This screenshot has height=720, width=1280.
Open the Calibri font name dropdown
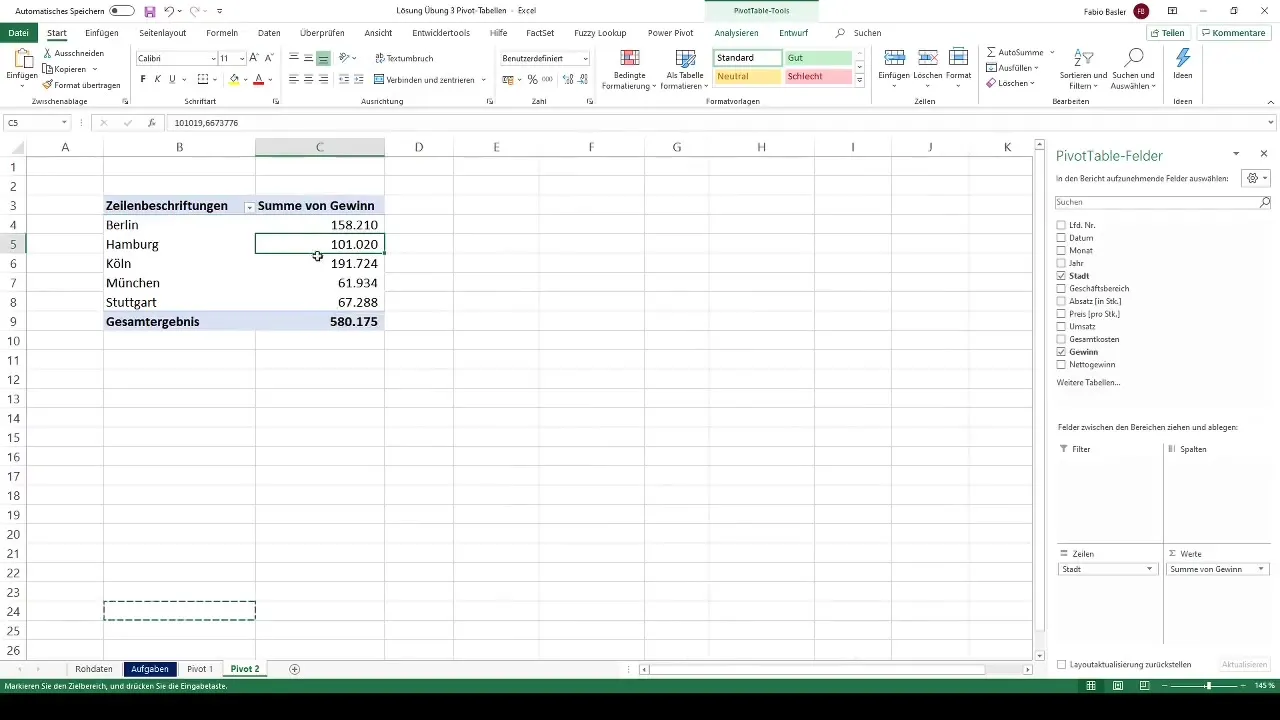(x=213, y=59)
